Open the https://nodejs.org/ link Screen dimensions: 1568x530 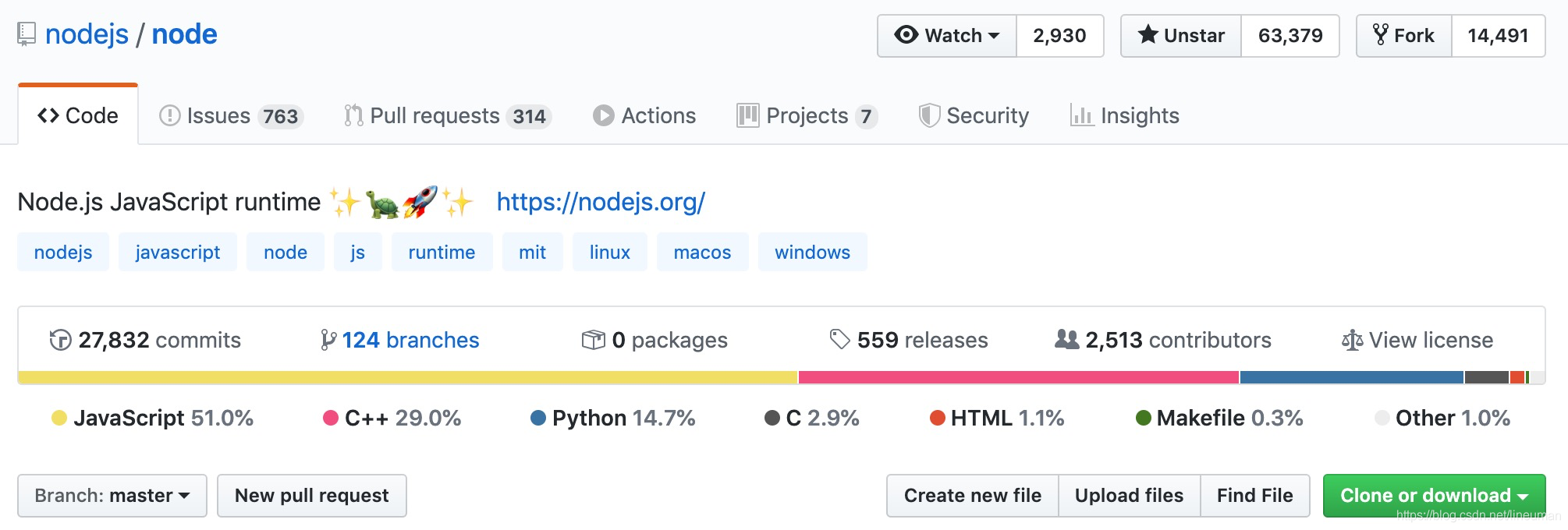point(601,202)
